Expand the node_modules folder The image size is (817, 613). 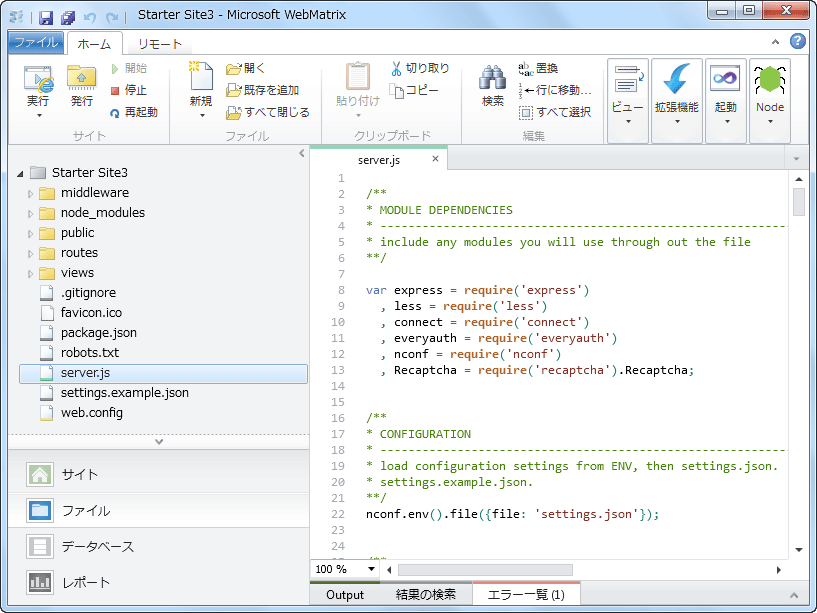point(30,214)
